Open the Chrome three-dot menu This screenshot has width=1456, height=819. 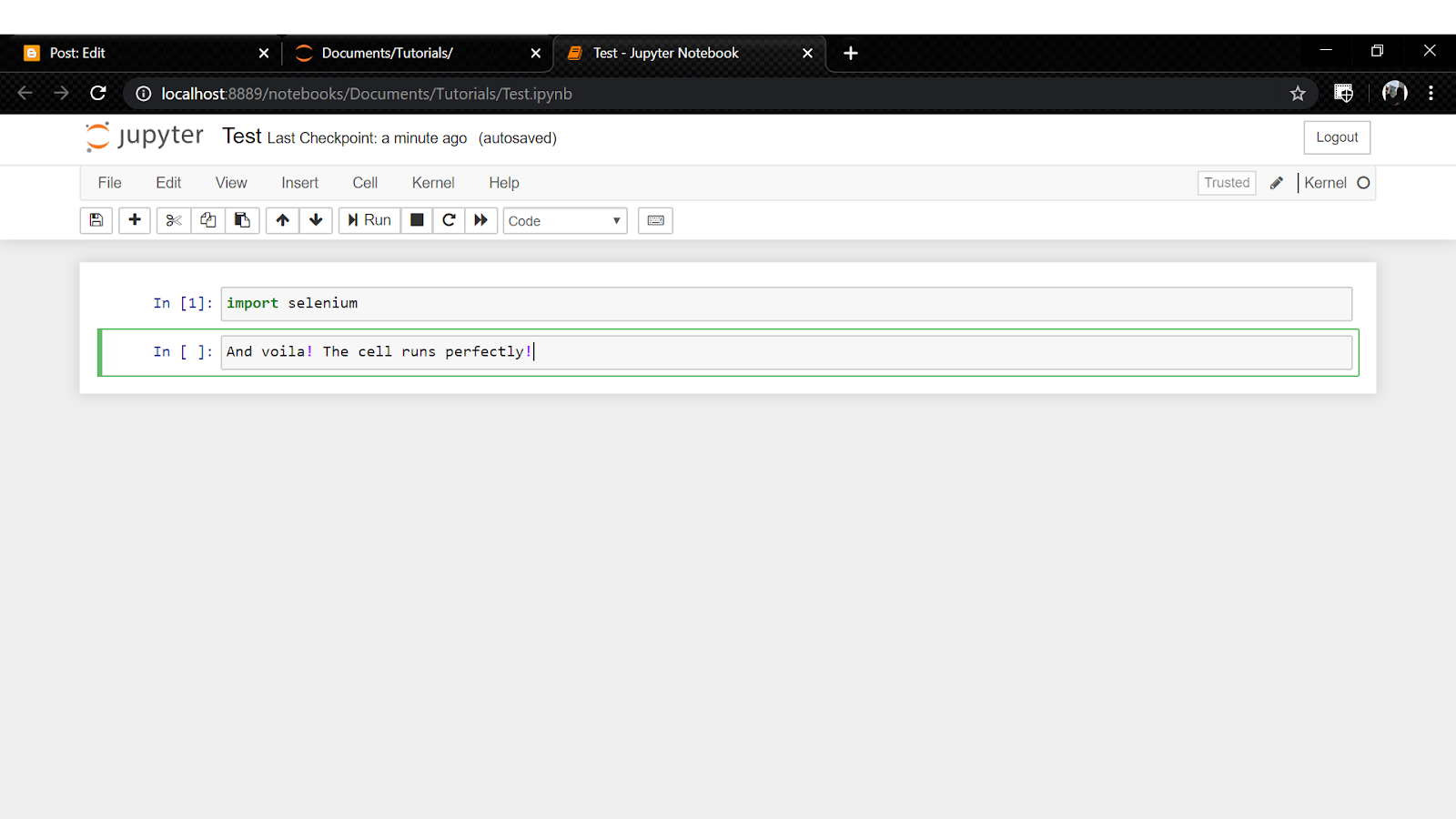pyautogui.click(x=1431, y=93)
